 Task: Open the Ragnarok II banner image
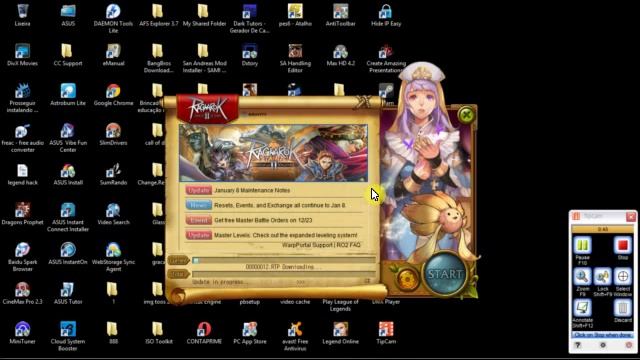(273, 153)
